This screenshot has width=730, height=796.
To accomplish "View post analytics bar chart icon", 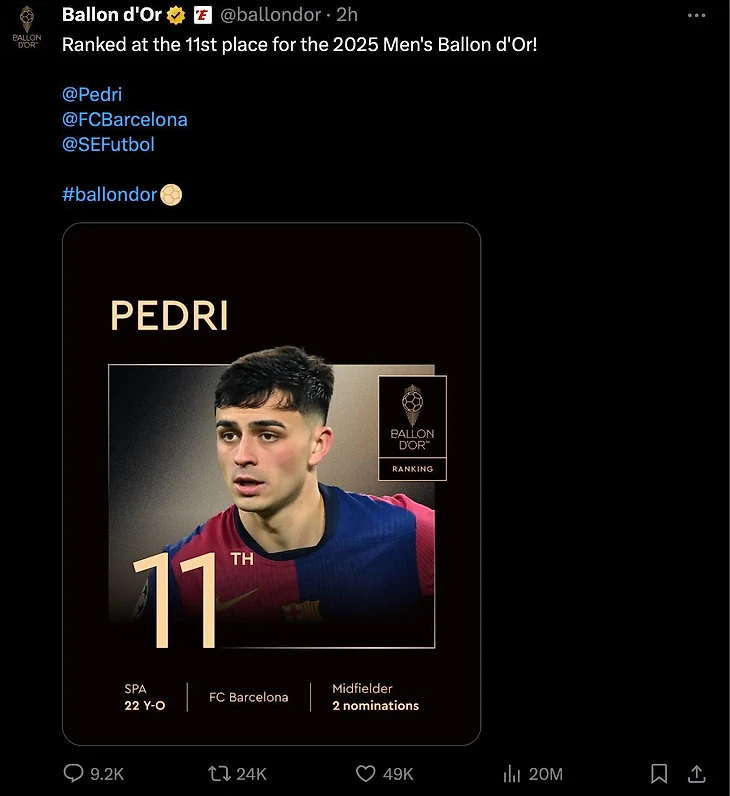I will coord(512,774).
